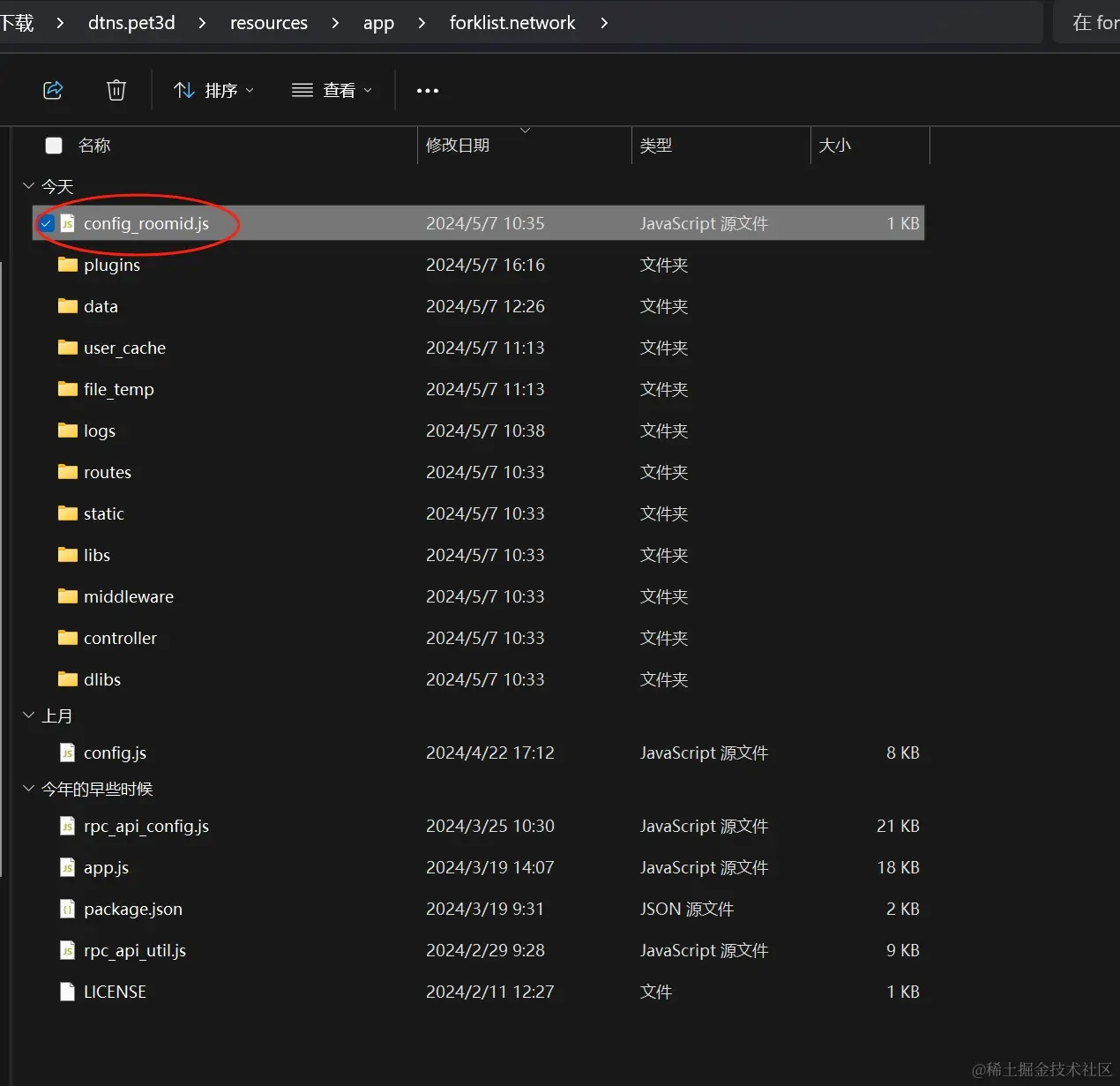Click the 18 KB size of app.js
This screenshot has height=1086, width=1120.
coord(898,867)
